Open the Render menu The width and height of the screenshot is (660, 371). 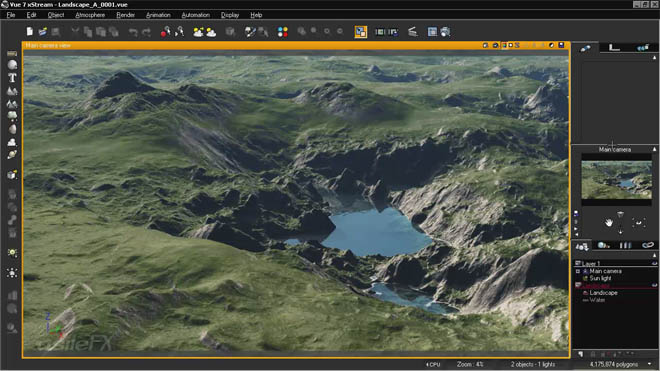pos(125,15)
